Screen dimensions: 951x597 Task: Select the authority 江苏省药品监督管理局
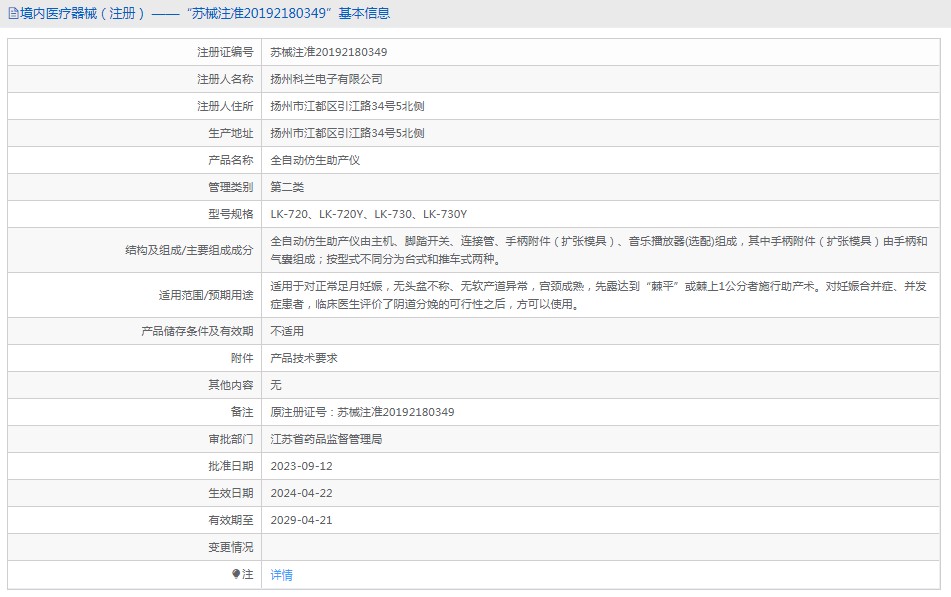[326, 439]
